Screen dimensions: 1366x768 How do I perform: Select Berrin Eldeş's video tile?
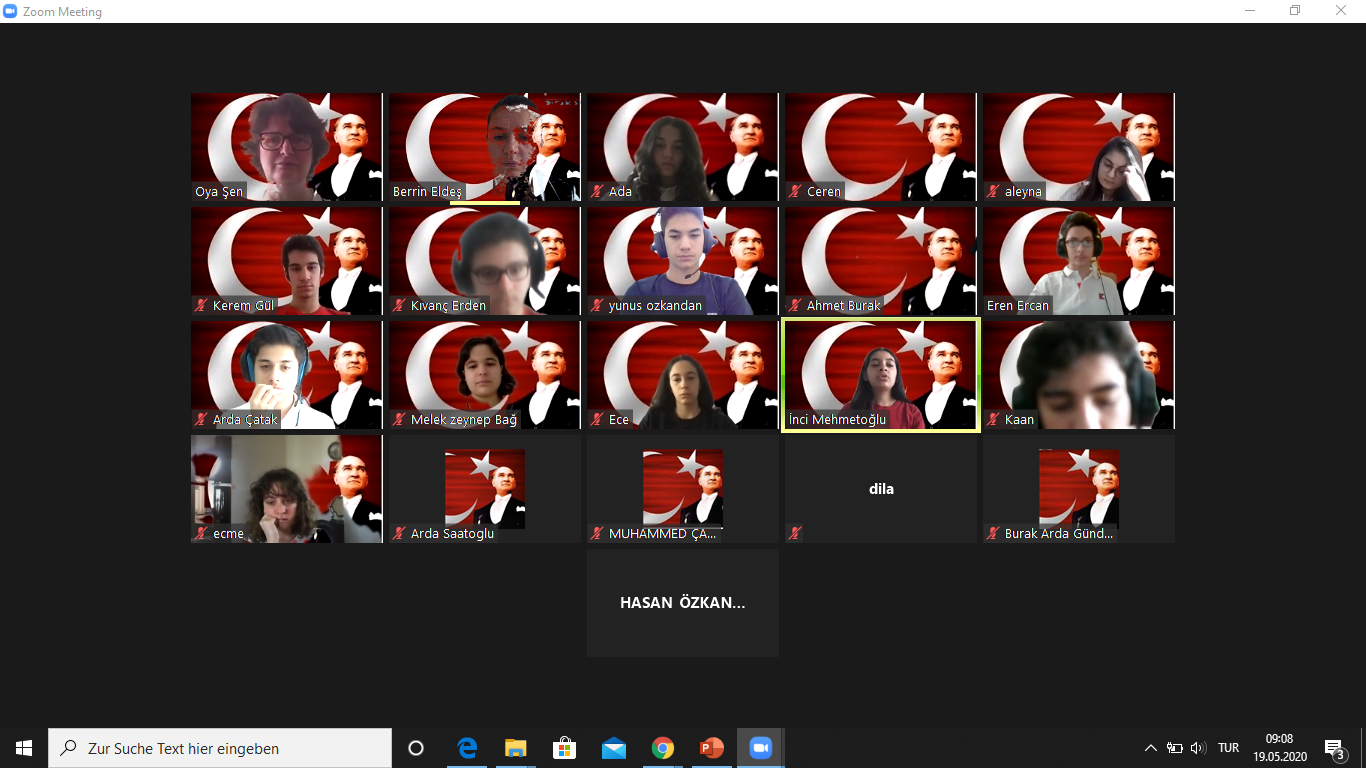click(x=485, y=147)
